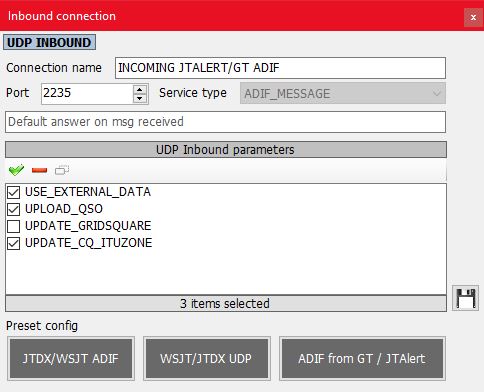The image size is (484, 392).
Task: Toggle the USE_EXTERNAL_DATA checkbox
Action: pyautogui.click(x=14, y=192)
